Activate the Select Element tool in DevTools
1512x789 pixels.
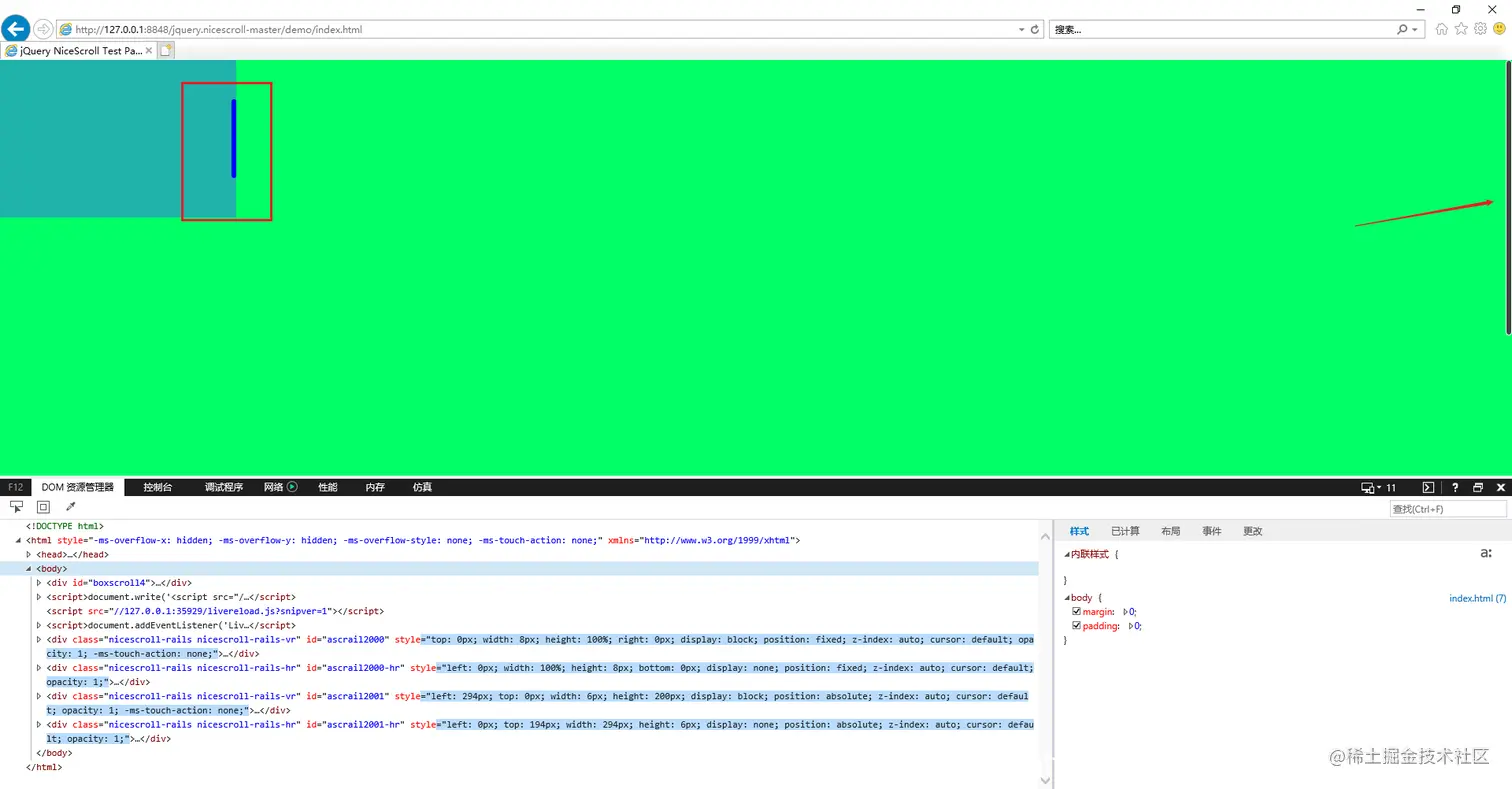16,507
